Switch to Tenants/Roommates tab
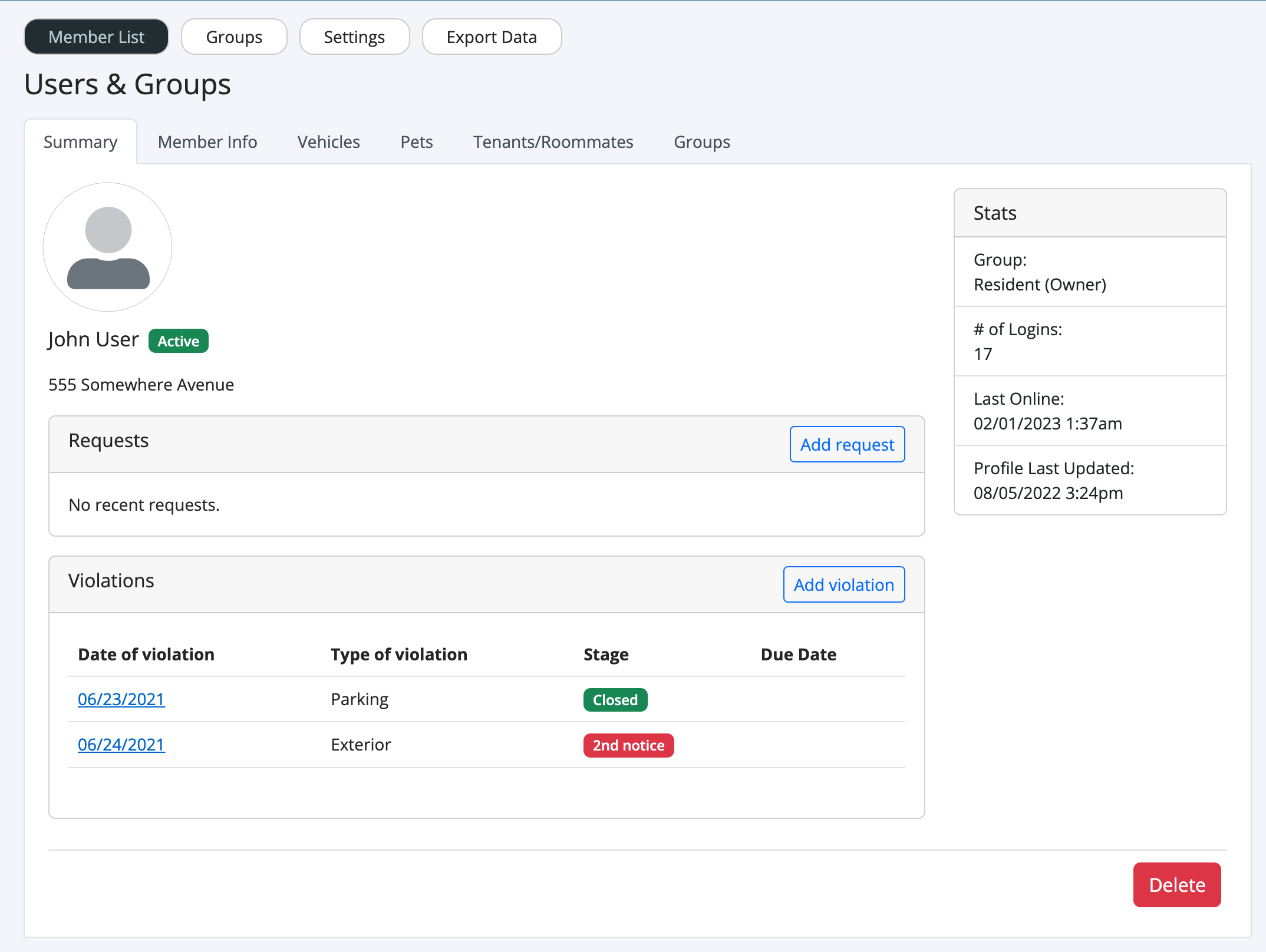This screenshot has width=1266, height=952. point(553,142)
